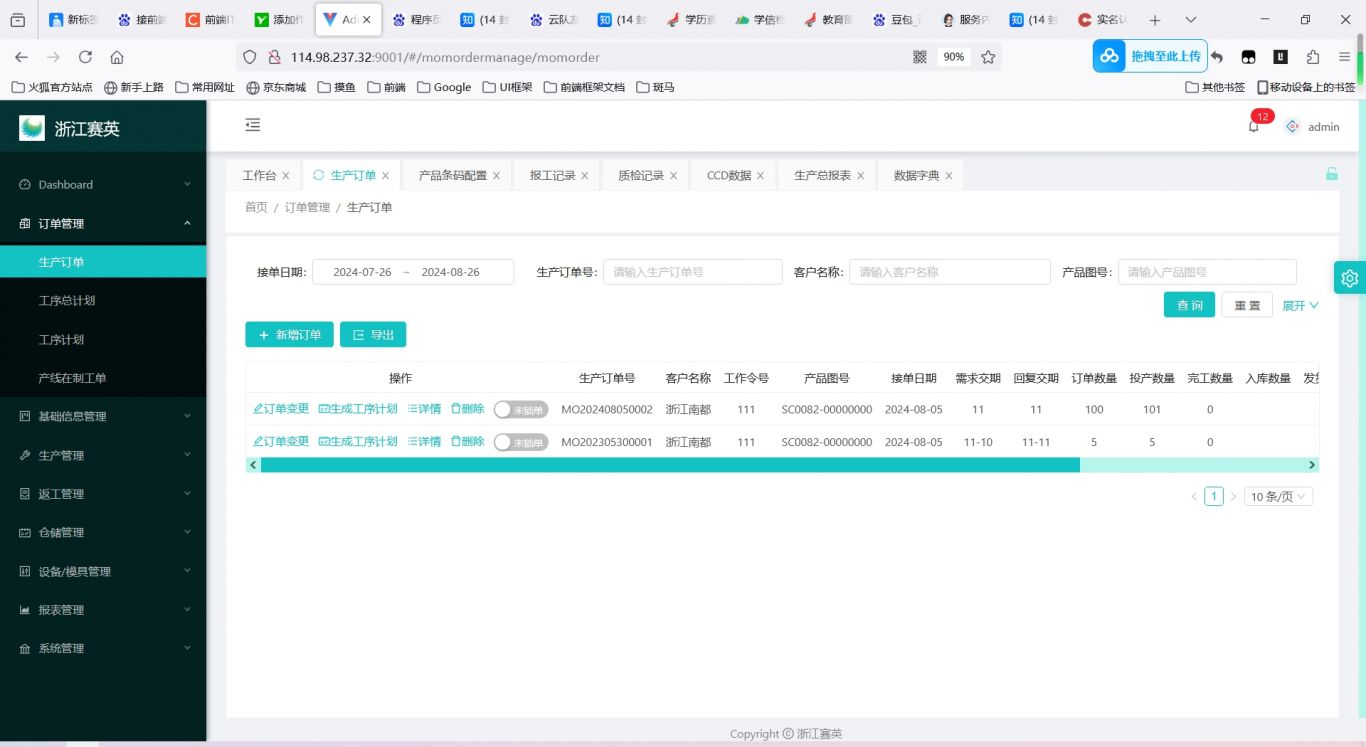The height and width of the screenshot is (747, 1366).
Task: Click the 客户名称 input field
Action: point(950,272)
